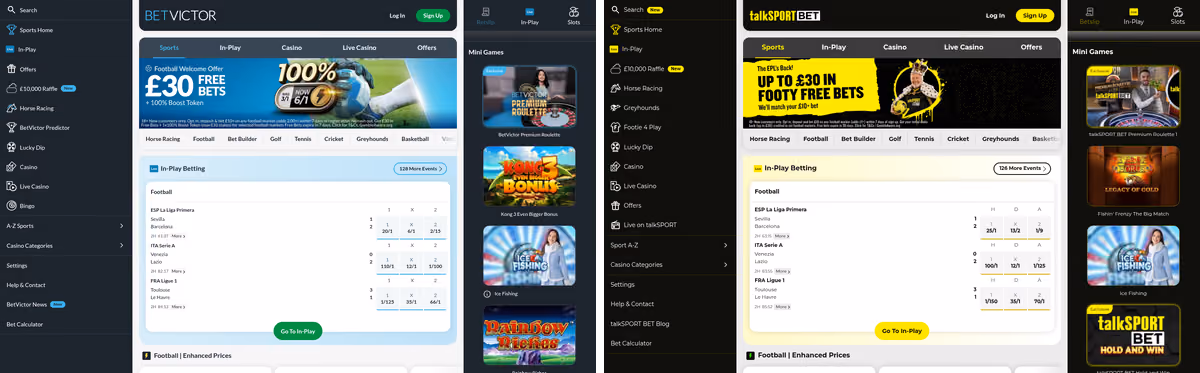Click the green Go To In-Play button on BetVictor
Image resolution: width=1200 pixels, height=373 pixels.
(298, 331)
